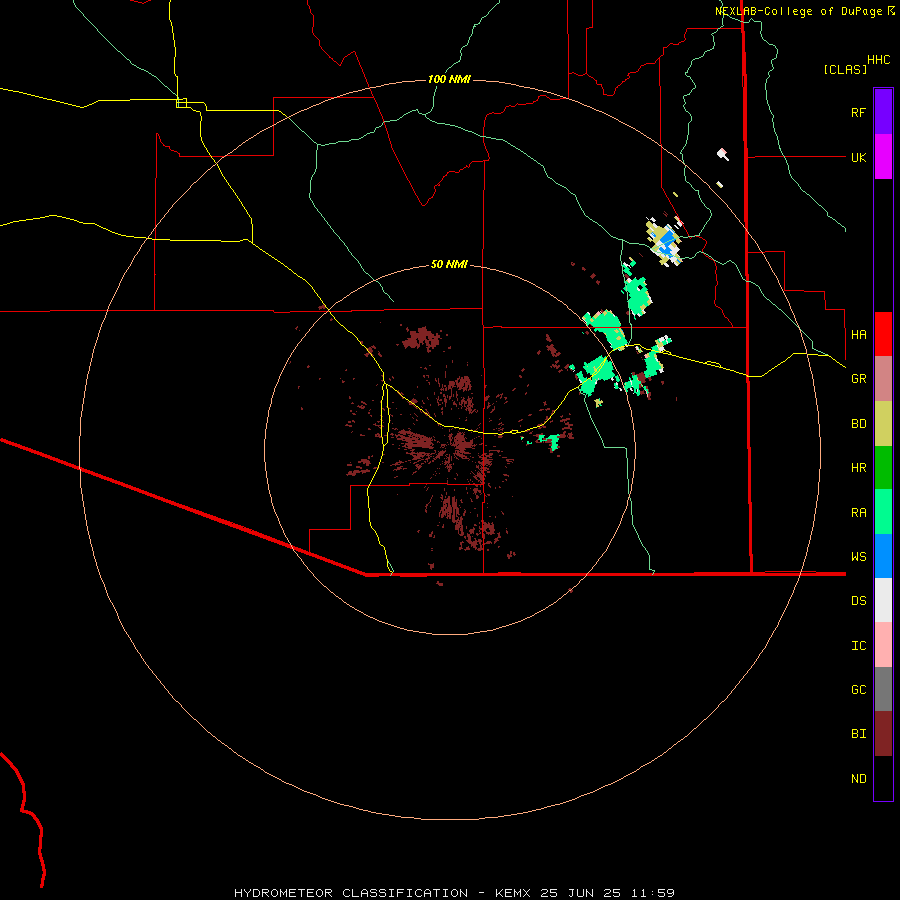Screen dimensions: 900x900
Task: Select the IC pink legend swatch
Action: (883, 645)
